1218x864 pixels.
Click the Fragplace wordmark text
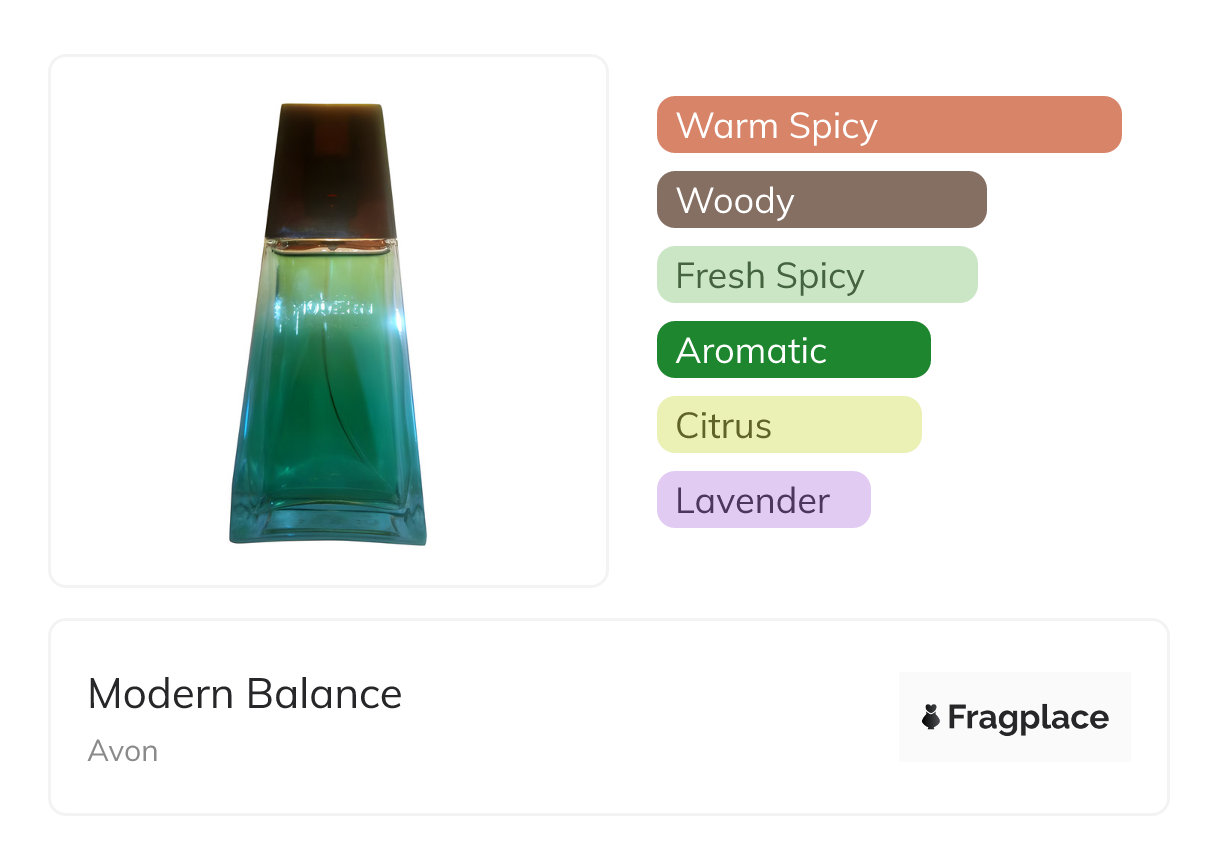click(x=1028, y=717)
